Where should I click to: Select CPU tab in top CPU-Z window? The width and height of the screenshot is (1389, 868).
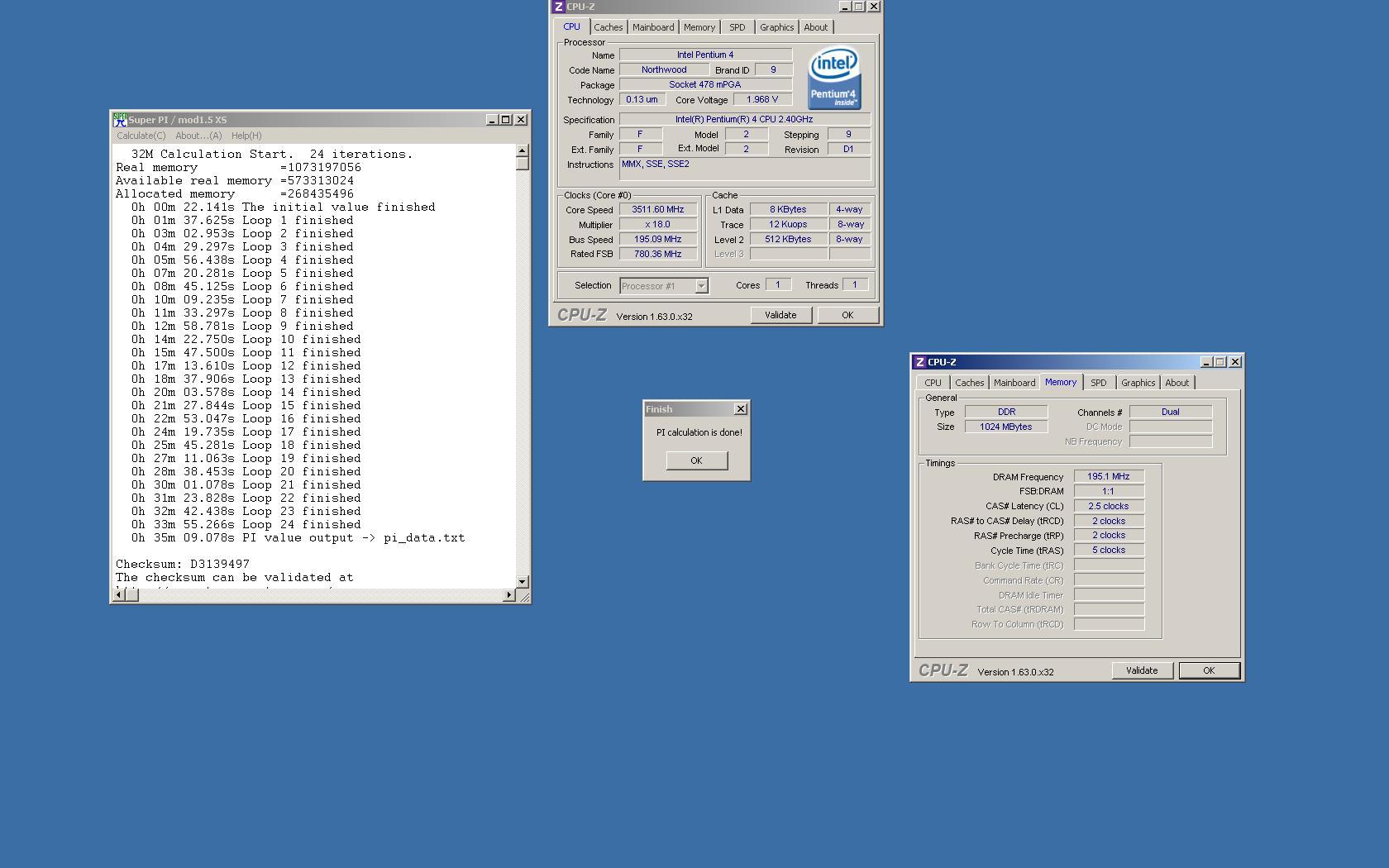(x=572, y=26)
